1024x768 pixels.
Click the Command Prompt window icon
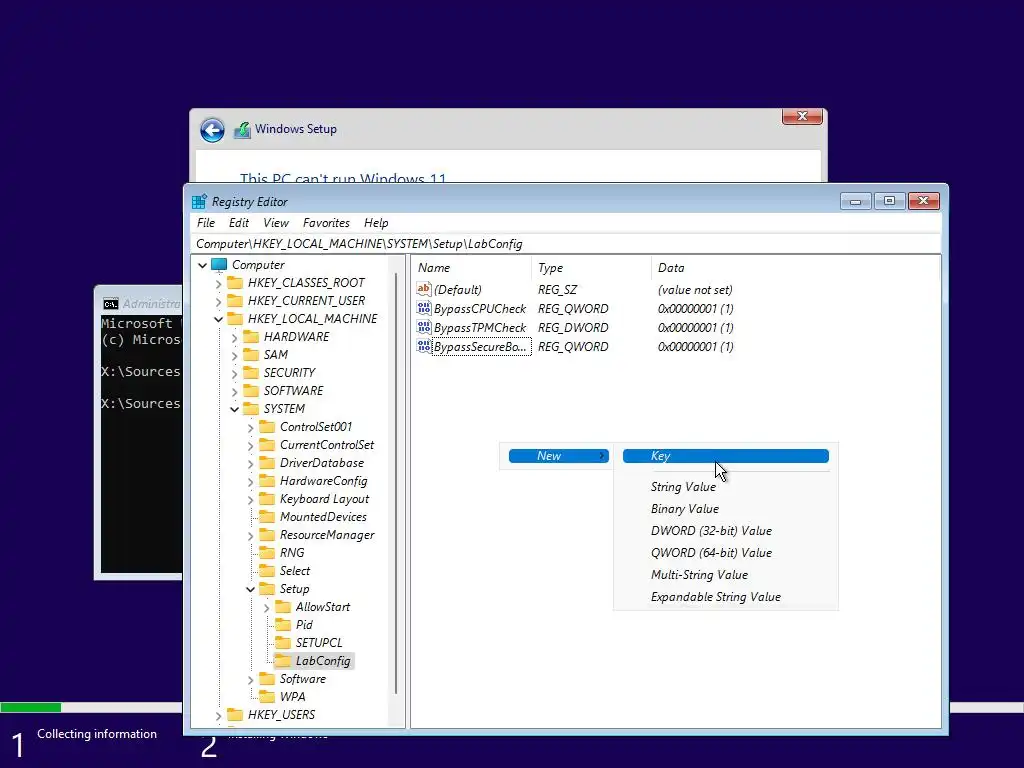110,304
